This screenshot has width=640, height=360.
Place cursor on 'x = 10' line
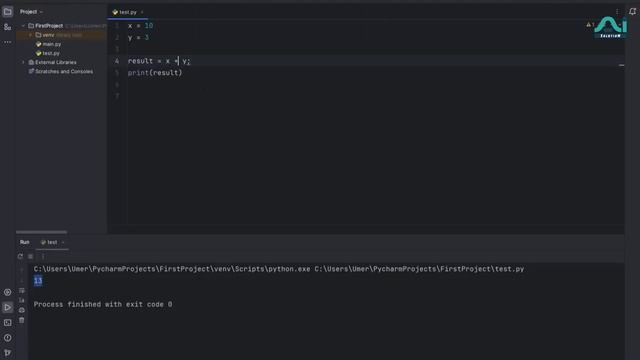pyautogui.click(x=140, y=26)
